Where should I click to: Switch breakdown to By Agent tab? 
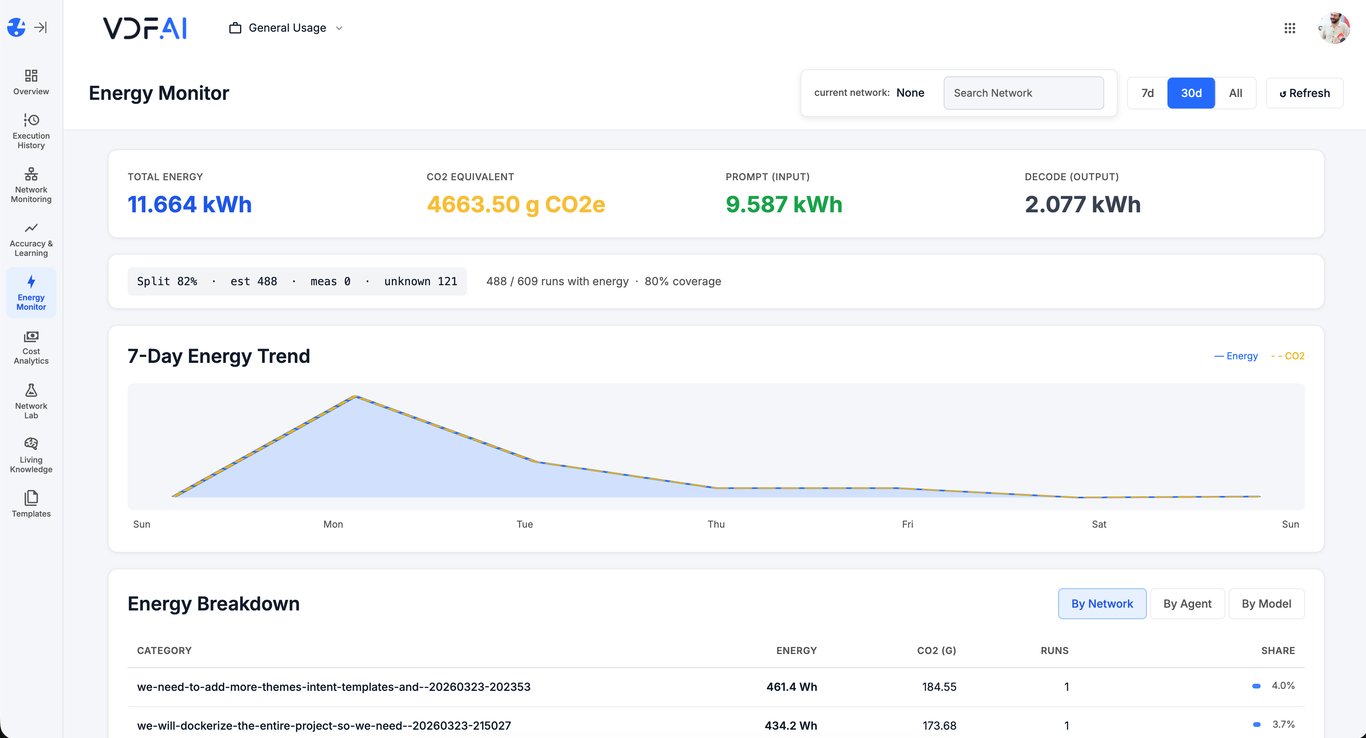[x=1187, y=604]
